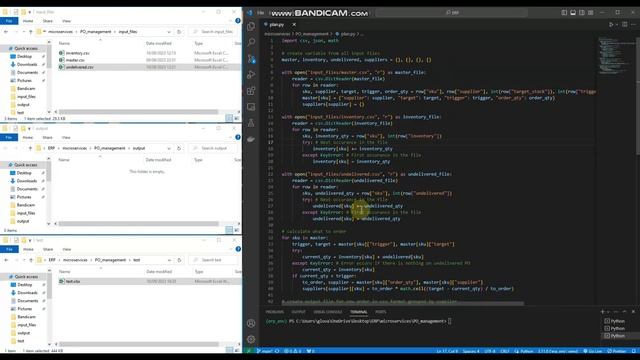Go back in the test folder window
This screenshot has width=640, height=360.
pyautogui.click(x=6, y=260)
